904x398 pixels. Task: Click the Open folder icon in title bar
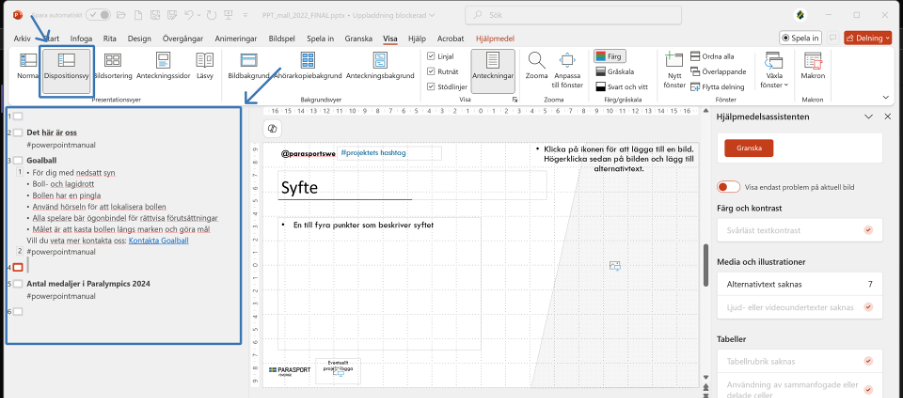click(x=121, y=15)
